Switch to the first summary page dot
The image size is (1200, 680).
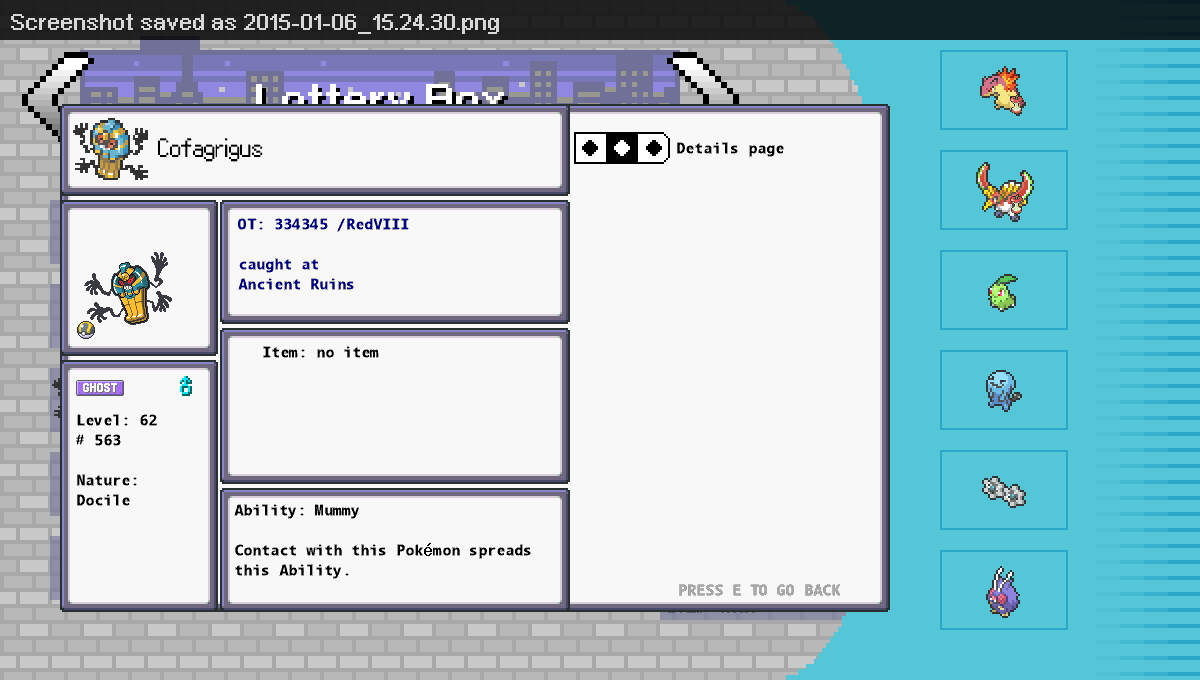[591, 148]
